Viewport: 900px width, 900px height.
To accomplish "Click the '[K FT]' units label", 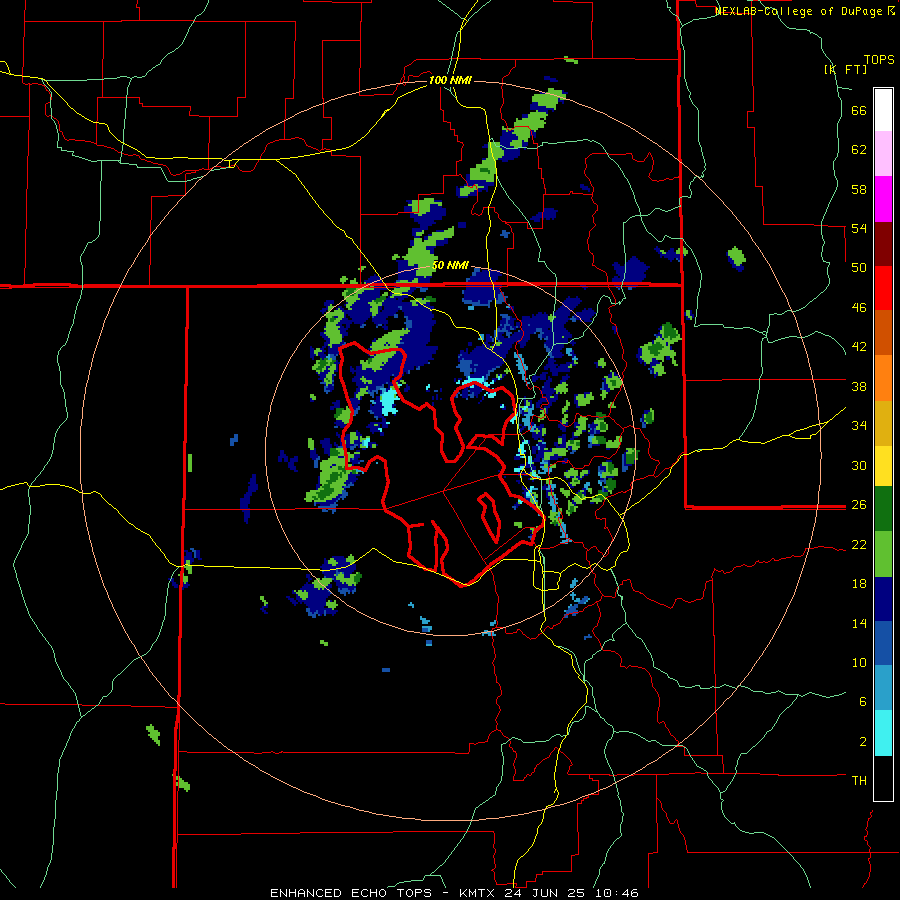I will [845, 69].
